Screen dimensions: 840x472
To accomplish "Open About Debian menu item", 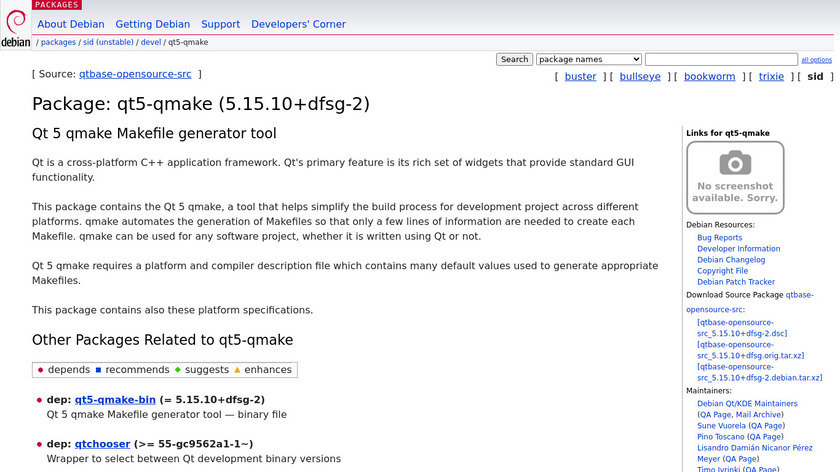I will [x=71, y=24].
